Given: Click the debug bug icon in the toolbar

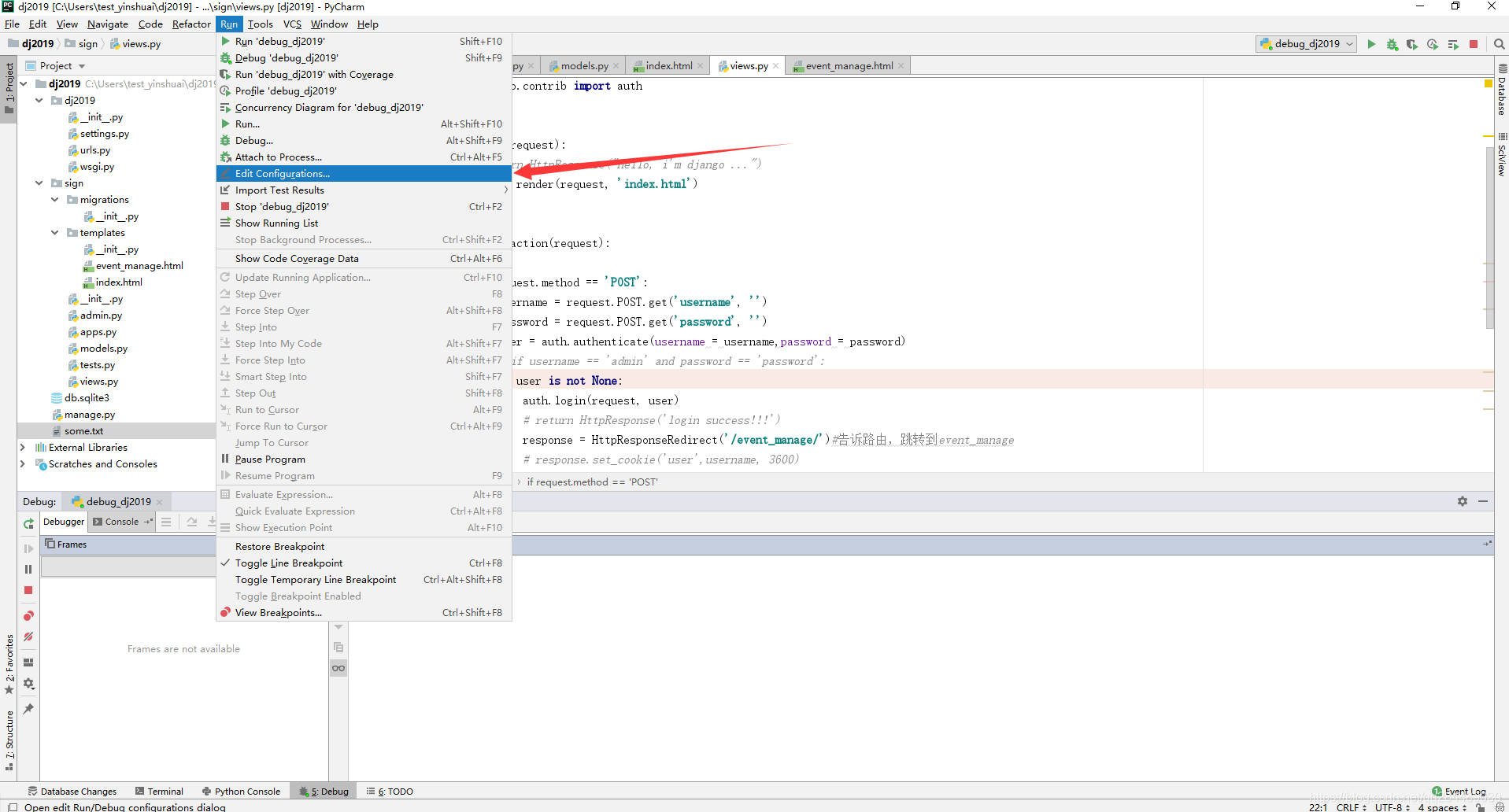Looking at the screenshot, I should (x=1393, y=44).
